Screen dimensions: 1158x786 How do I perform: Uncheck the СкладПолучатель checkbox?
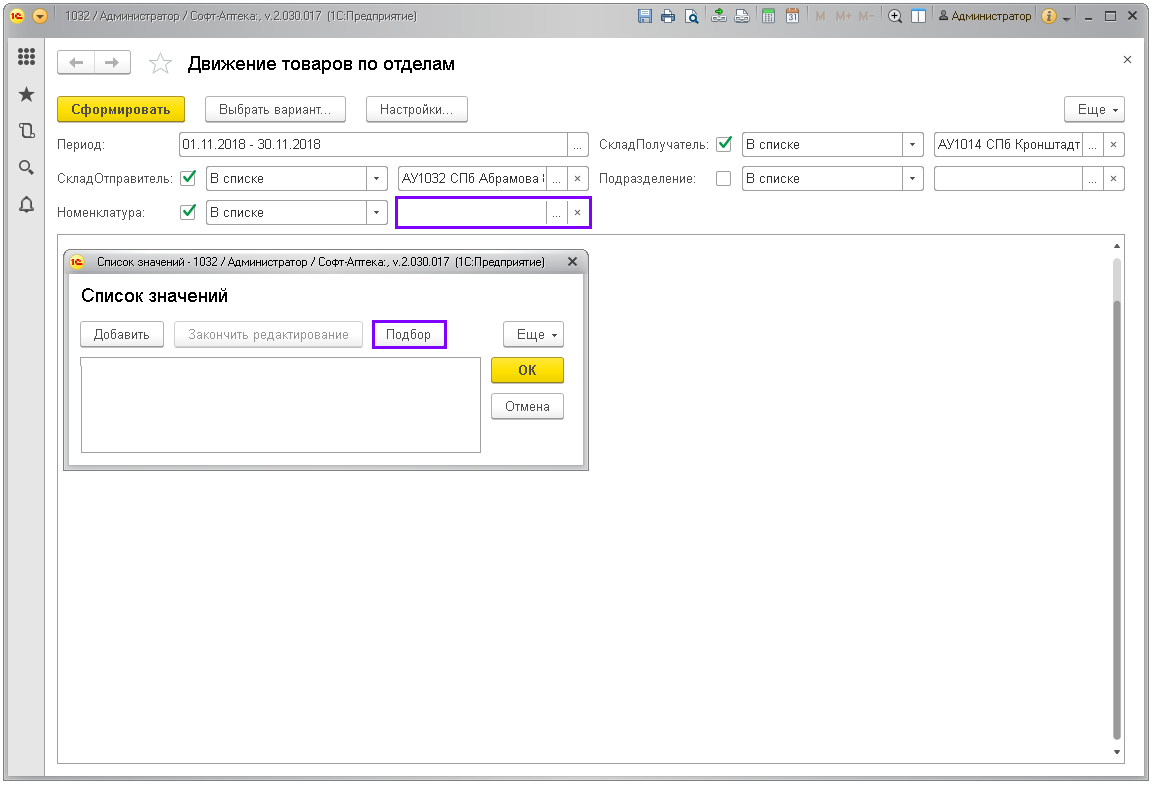point(724,144)
